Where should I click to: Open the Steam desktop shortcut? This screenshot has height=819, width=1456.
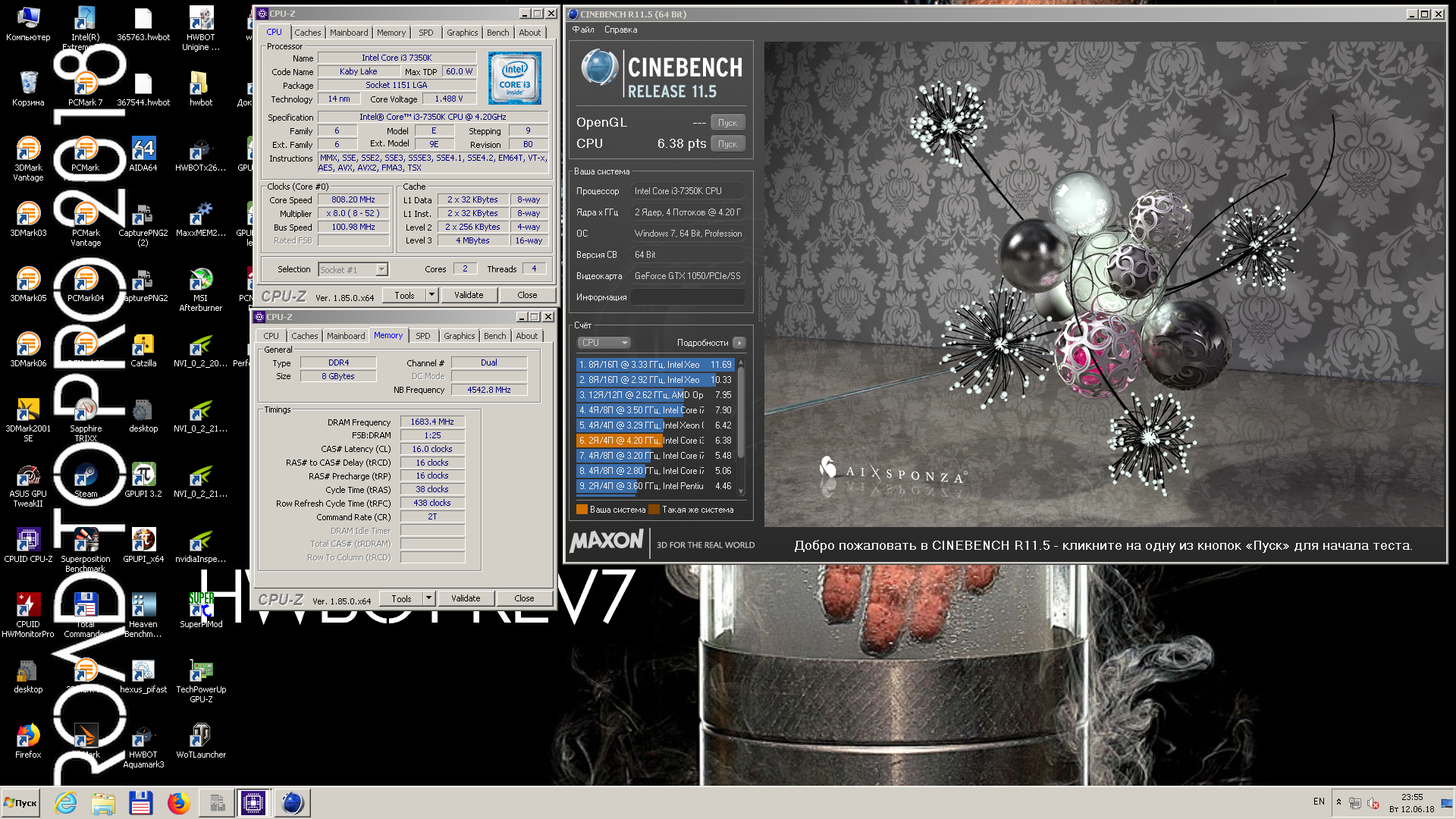click(x=86, y=480)
